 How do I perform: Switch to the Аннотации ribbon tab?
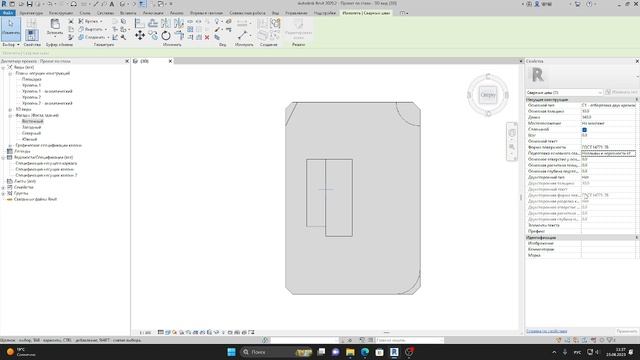click(x=153, y=13)
